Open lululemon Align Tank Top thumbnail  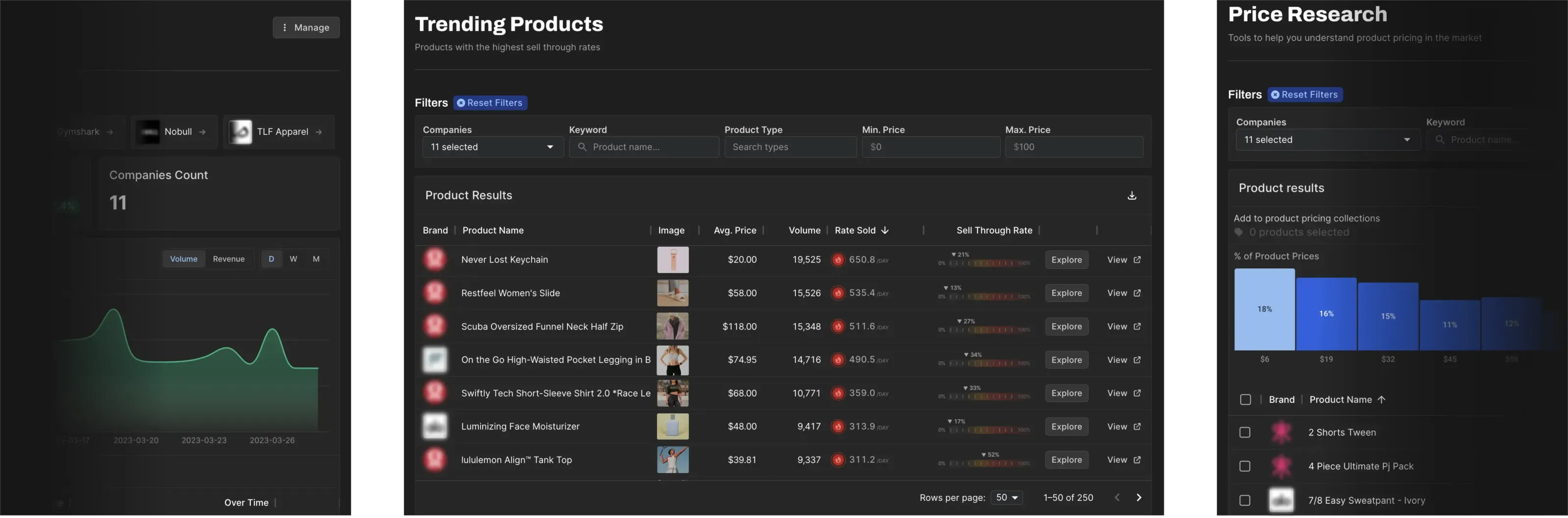673,461
